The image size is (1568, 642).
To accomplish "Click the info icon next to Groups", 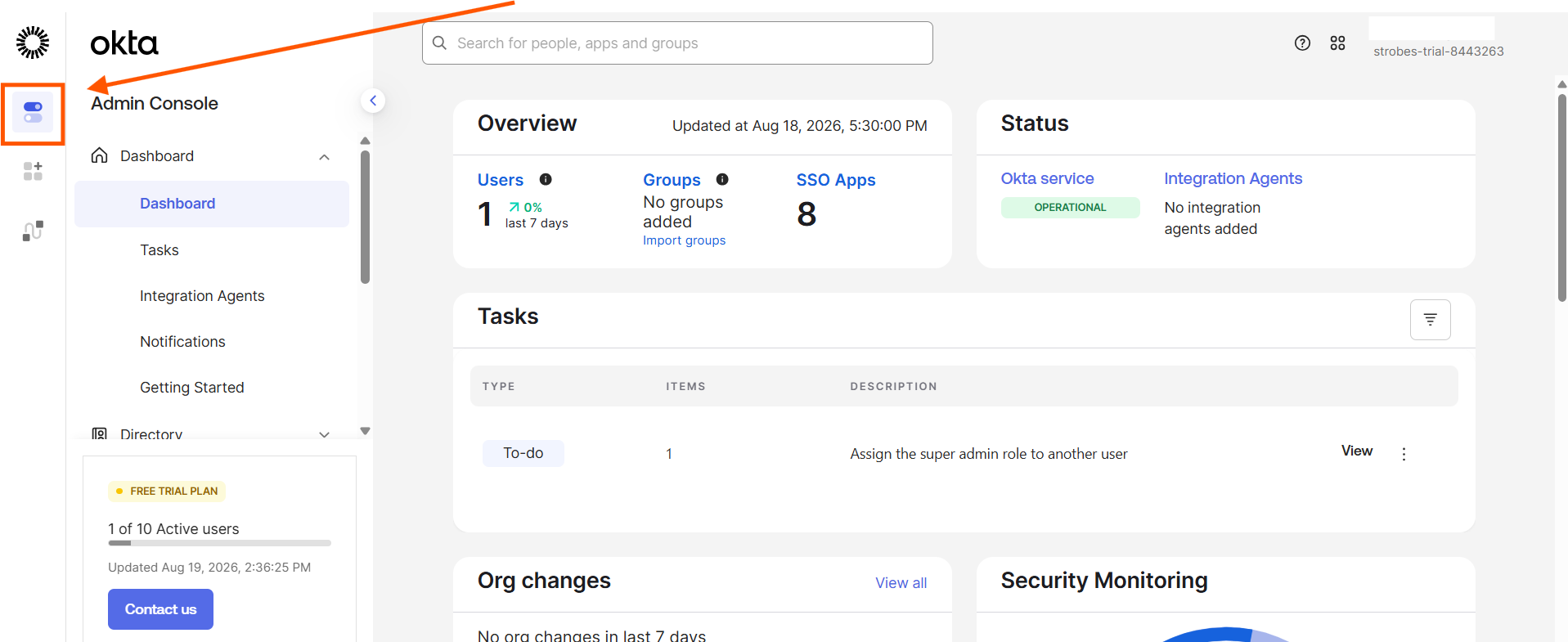I will click(x=722, y=179).
